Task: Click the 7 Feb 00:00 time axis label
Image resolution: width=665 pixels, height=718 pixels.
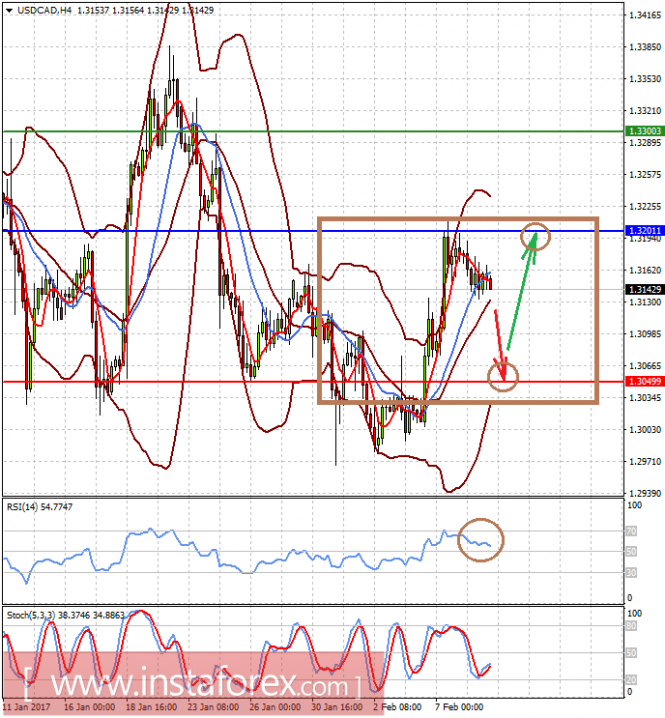Action: click(x=459, y=707)
